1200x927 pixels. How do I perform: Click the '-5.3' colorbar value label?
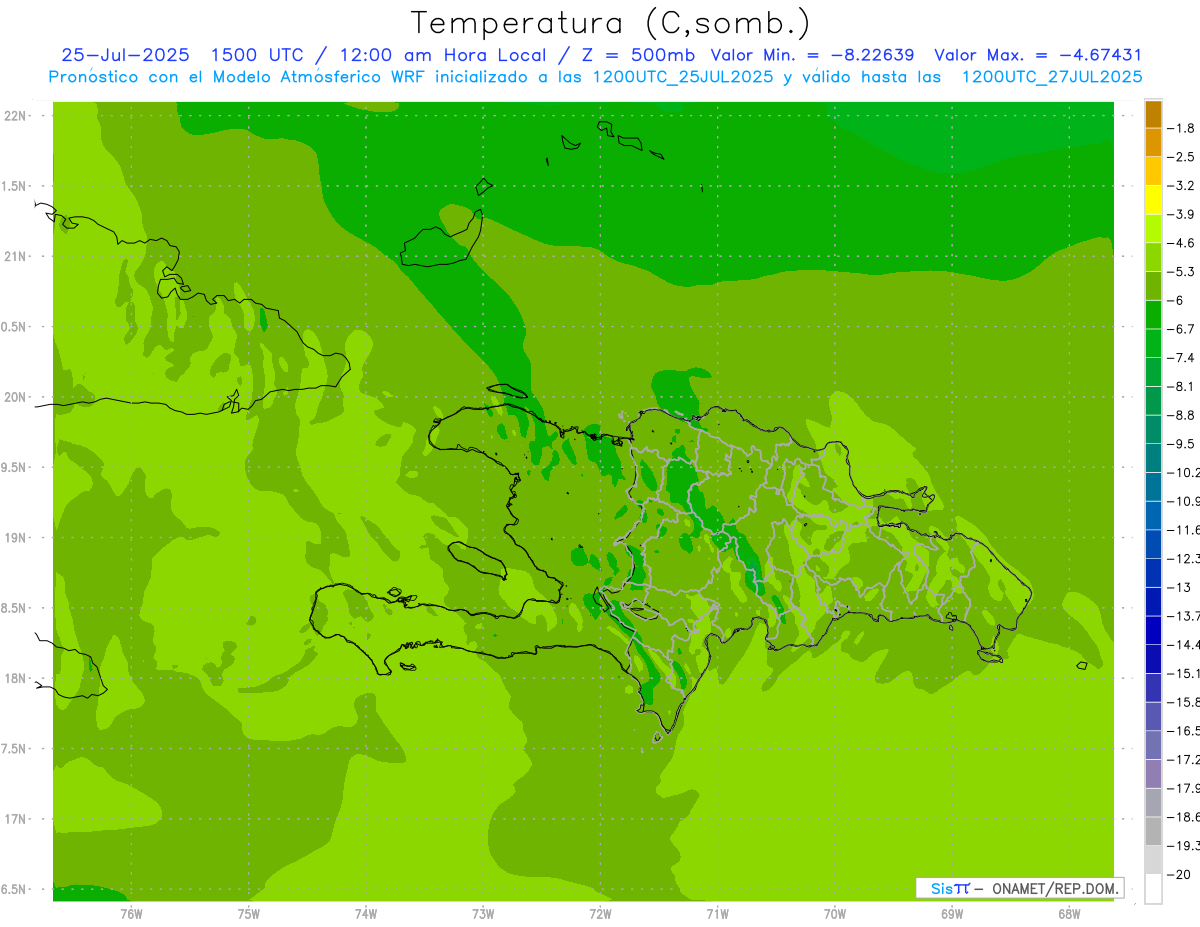tap(1181, 272)
